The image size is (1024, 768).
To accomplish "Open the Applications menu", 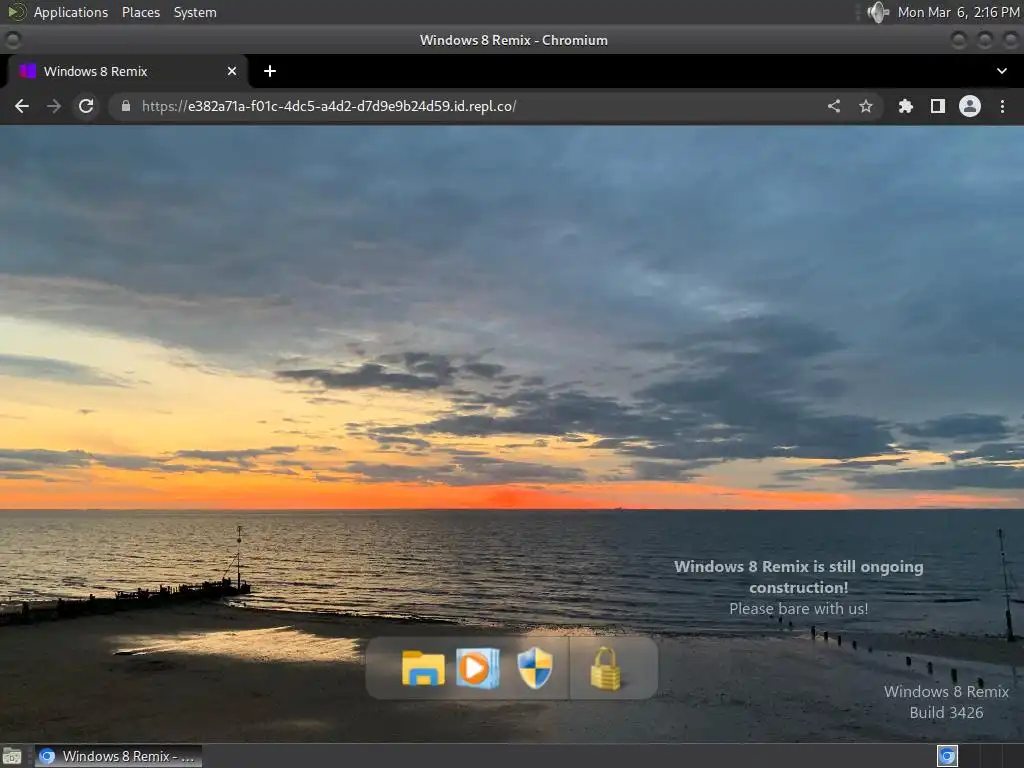I will (71, 12).
